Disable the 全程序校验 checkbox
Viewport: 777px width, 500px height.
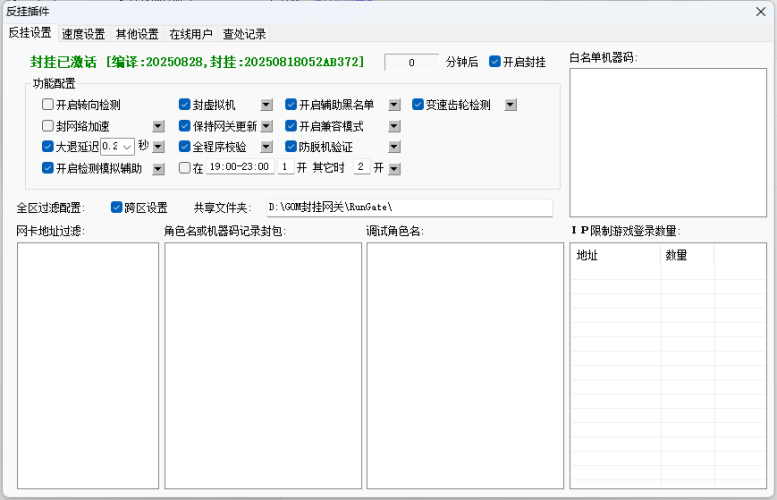[x=185, y=147]
